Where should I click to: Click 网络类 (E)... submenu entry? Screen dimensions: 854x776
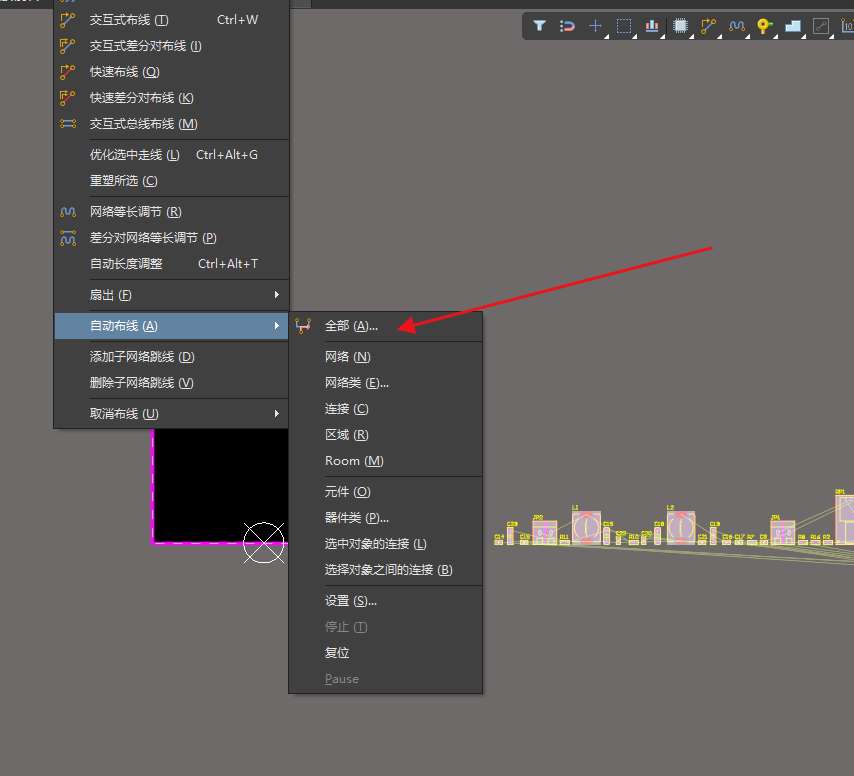pyautogui.click(x=386, y=383)
